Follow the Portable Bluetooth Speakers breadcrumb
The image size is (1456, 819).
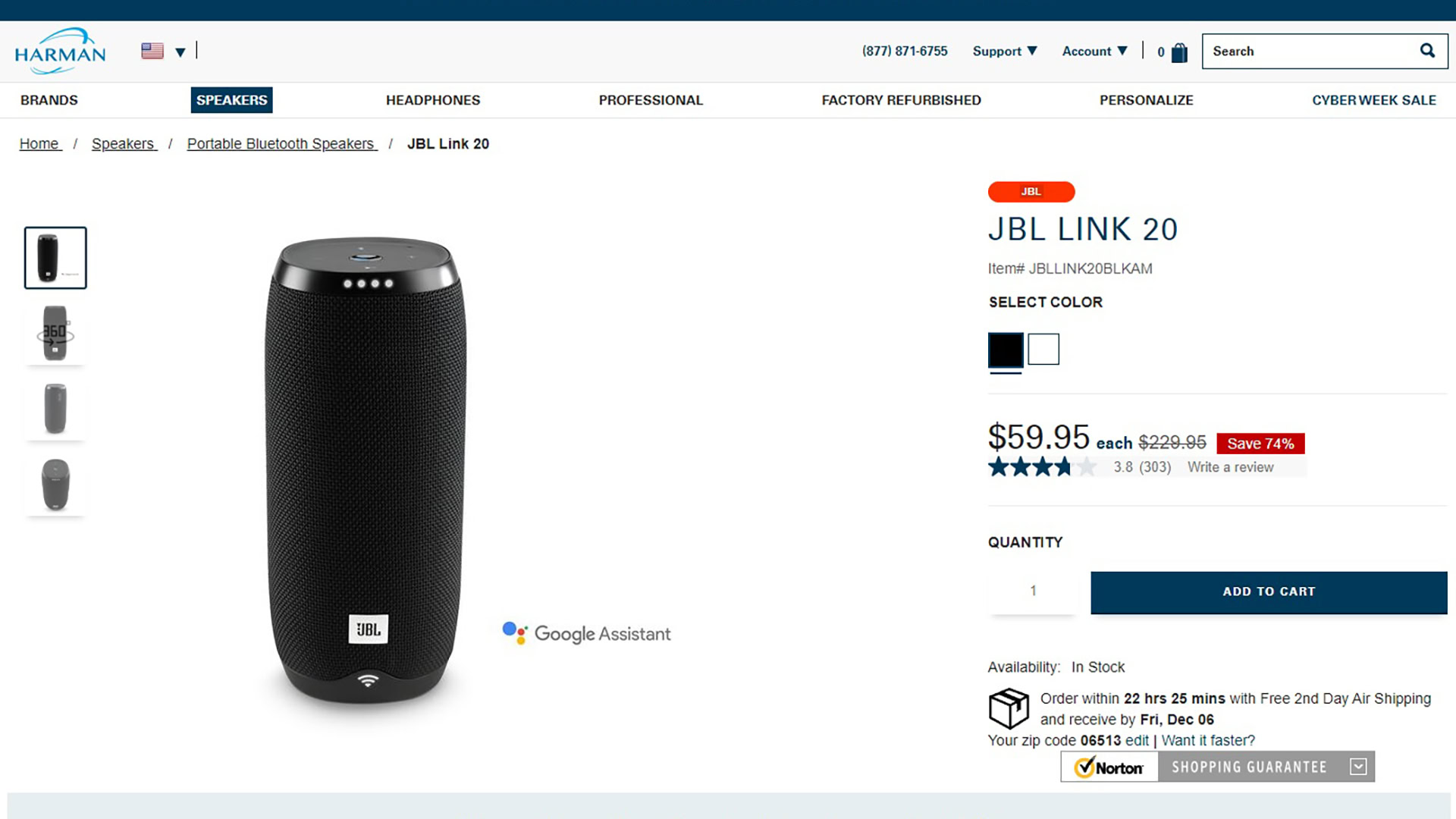(281, 144)
